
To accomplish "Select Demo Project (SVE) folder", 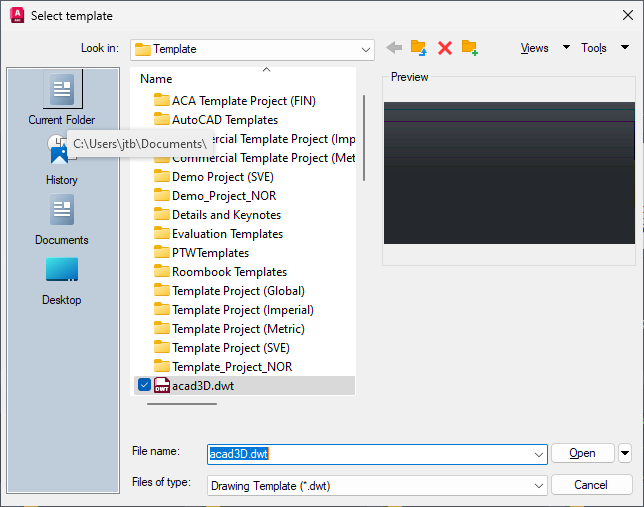I will (x=214, y=177).
